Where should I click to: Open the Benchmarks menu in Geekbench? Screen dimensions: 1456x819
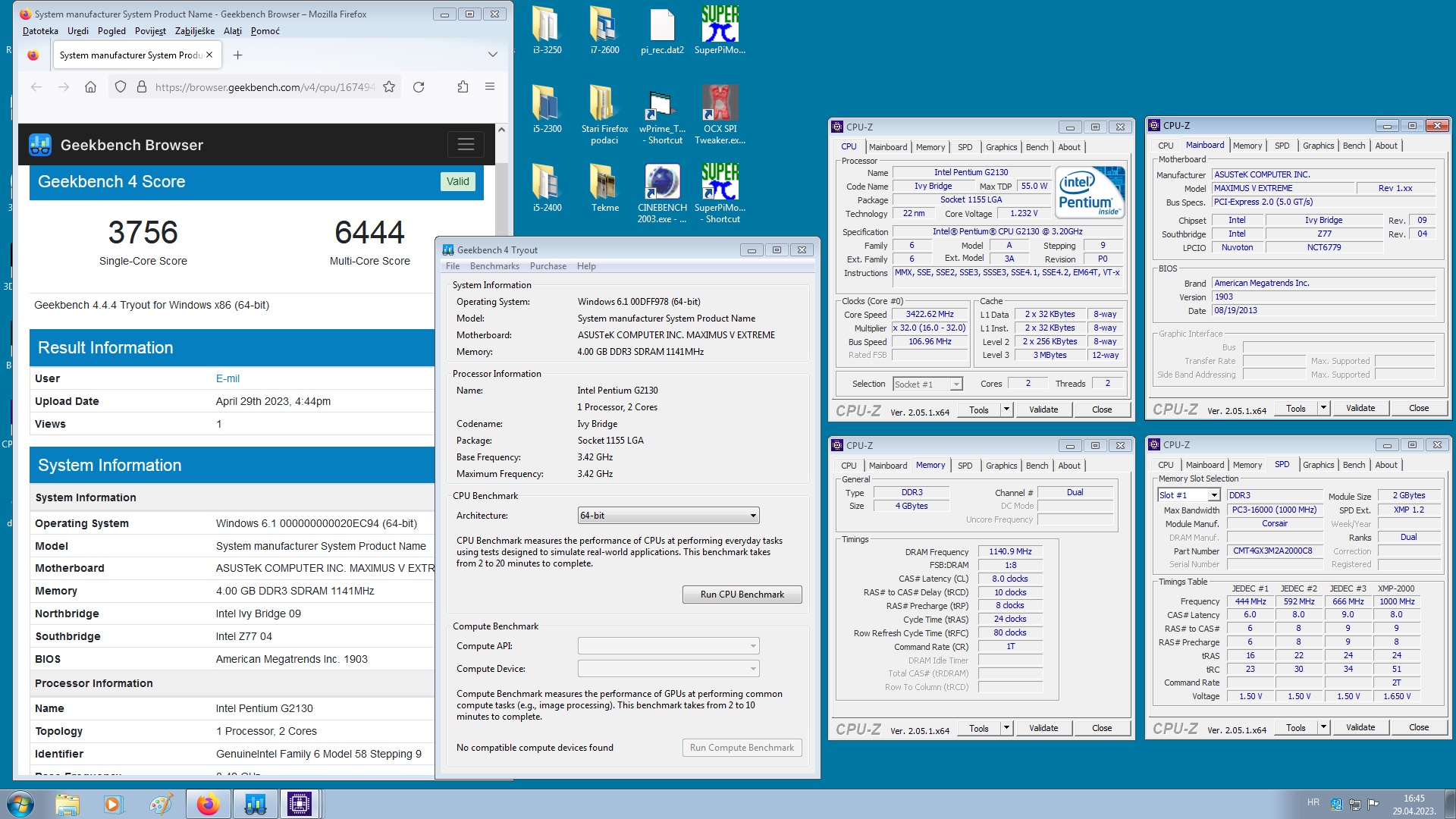pos(494,266)
